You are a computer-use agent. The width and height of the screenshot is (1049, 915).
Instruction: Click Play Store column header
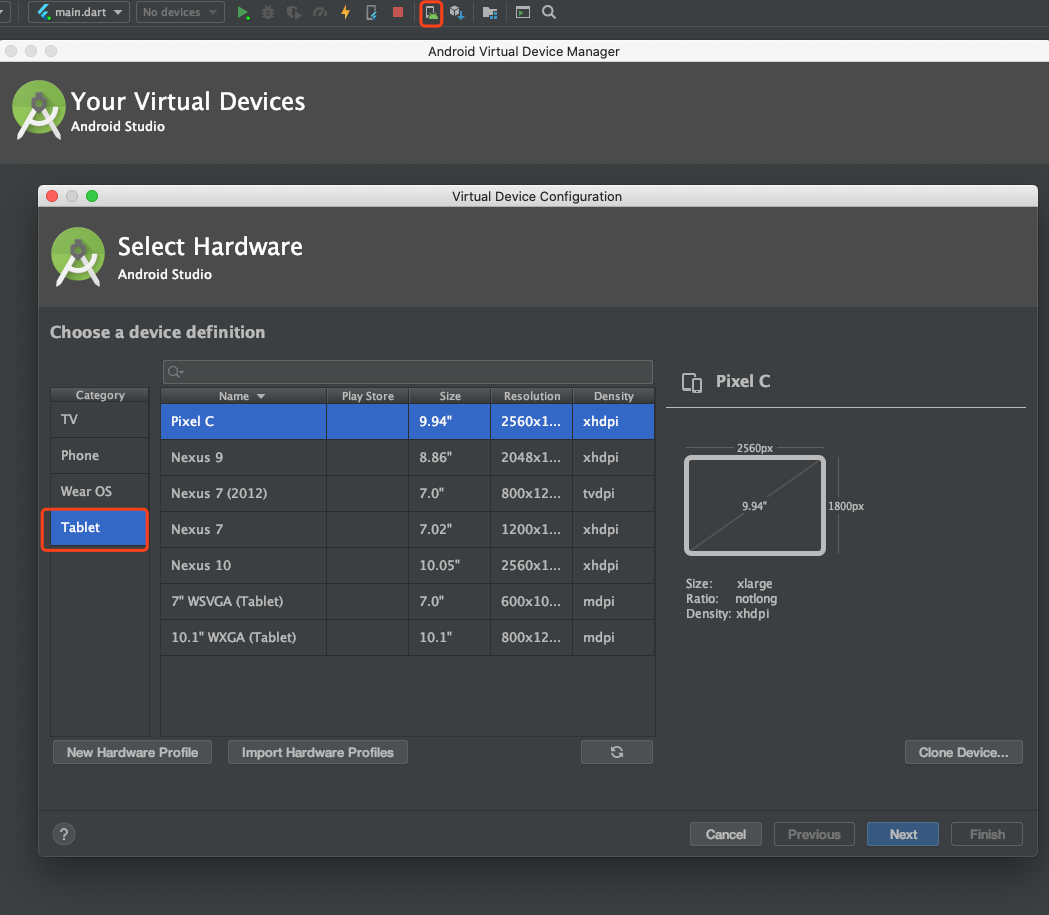(367, 396)
